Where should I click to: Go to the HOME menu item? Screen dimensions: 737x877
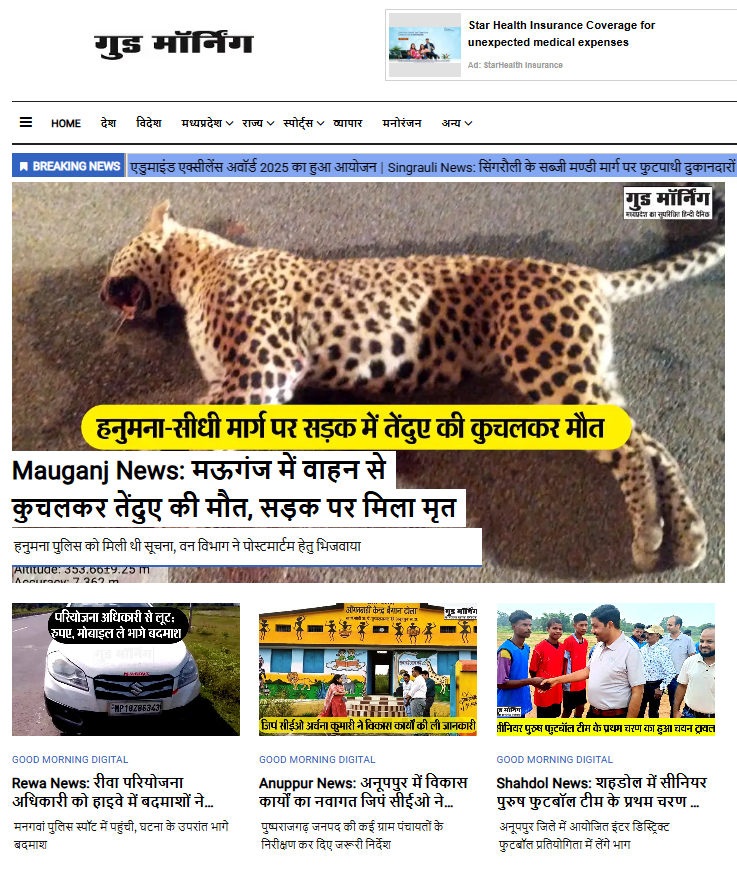pyautogui.click(x=66, y=123)
